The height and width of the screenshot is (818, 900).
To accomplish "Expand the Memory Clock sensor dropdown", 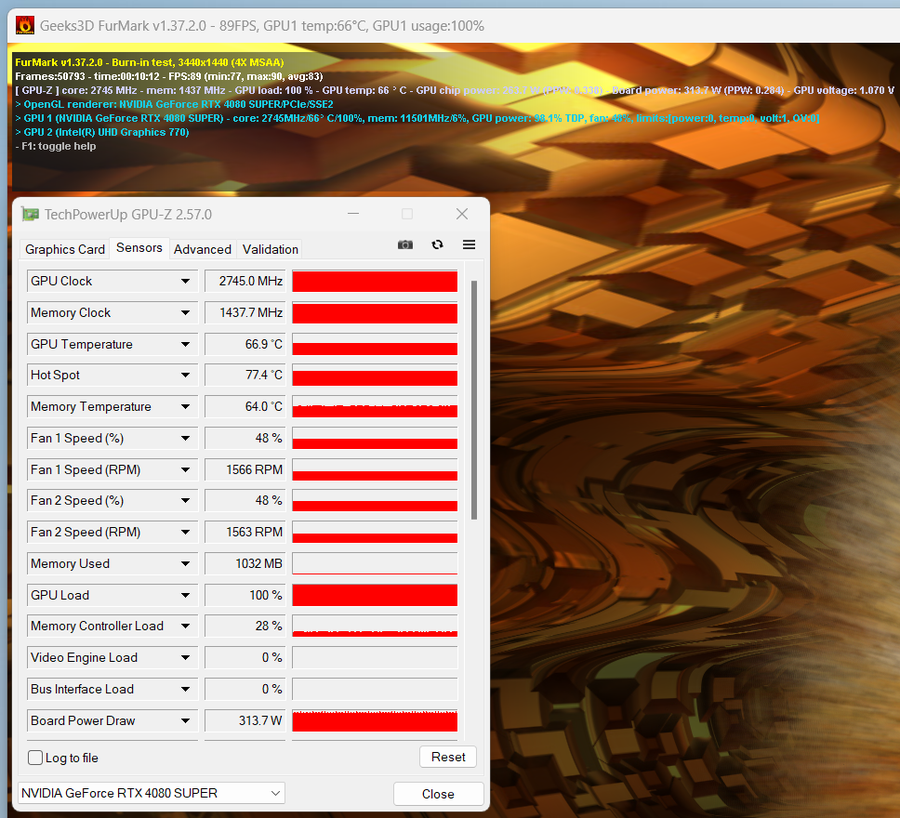I will [185, 313].
